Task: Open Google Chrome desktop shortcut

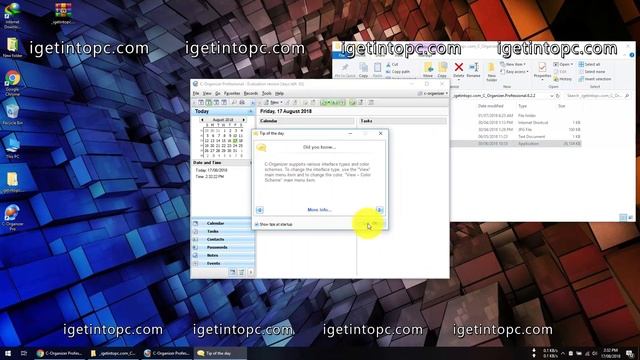Action: click(x=13, y=83)
